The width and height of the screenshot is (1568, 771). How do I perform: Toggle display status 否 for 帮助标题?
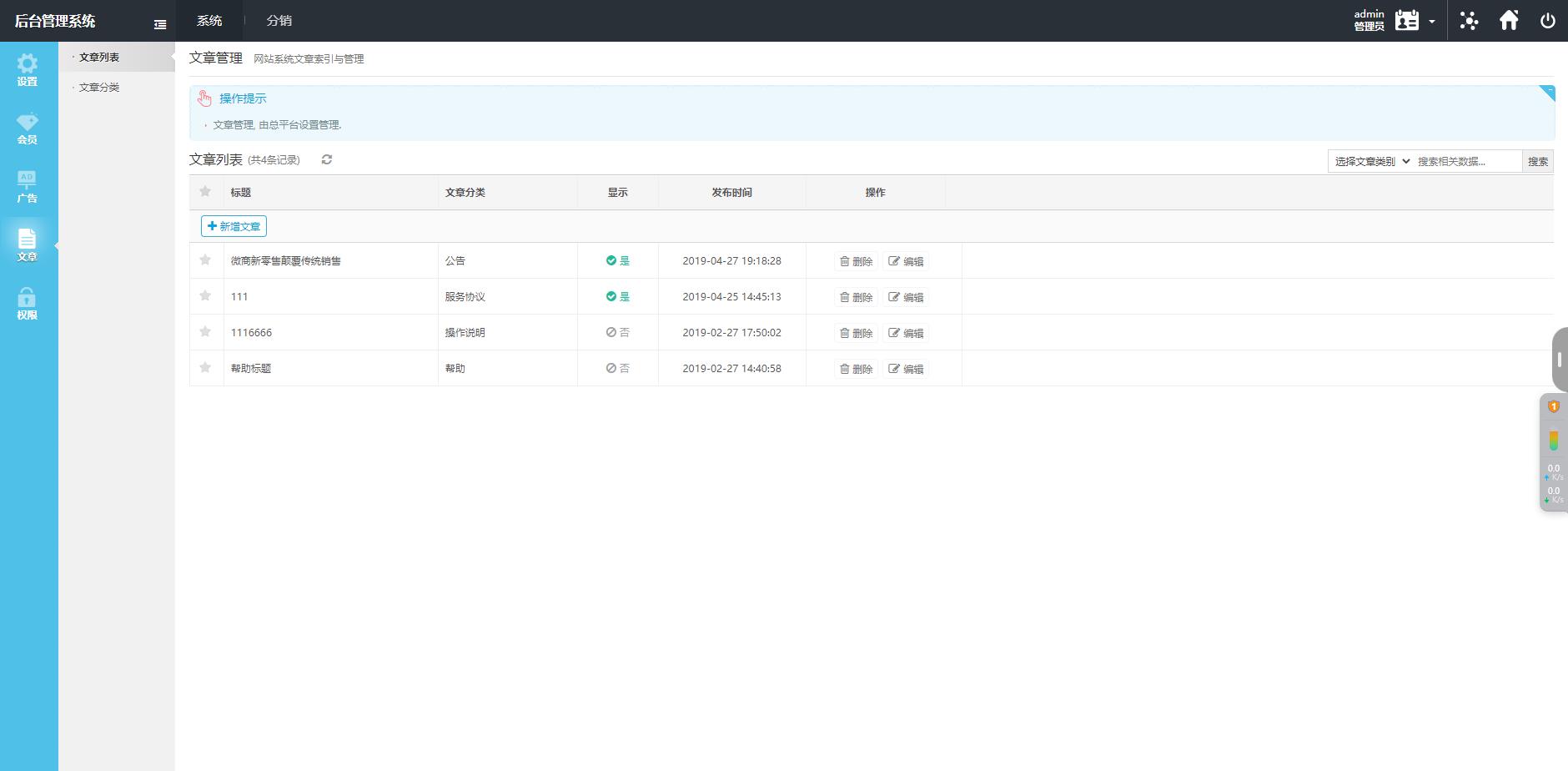click(618, 369)
